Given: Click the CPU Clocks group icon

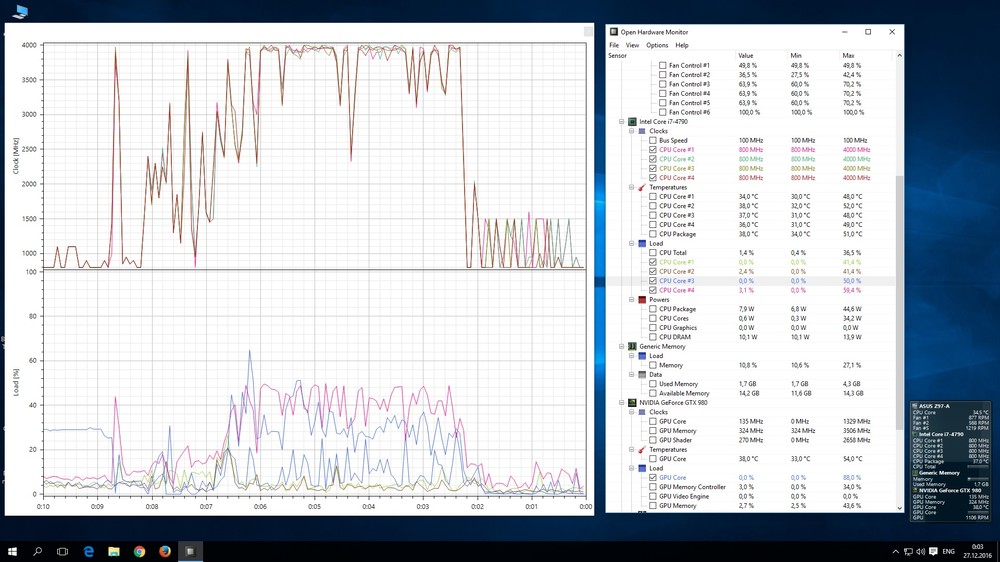Looking at the screenshot, I should (x=642, y=131).
